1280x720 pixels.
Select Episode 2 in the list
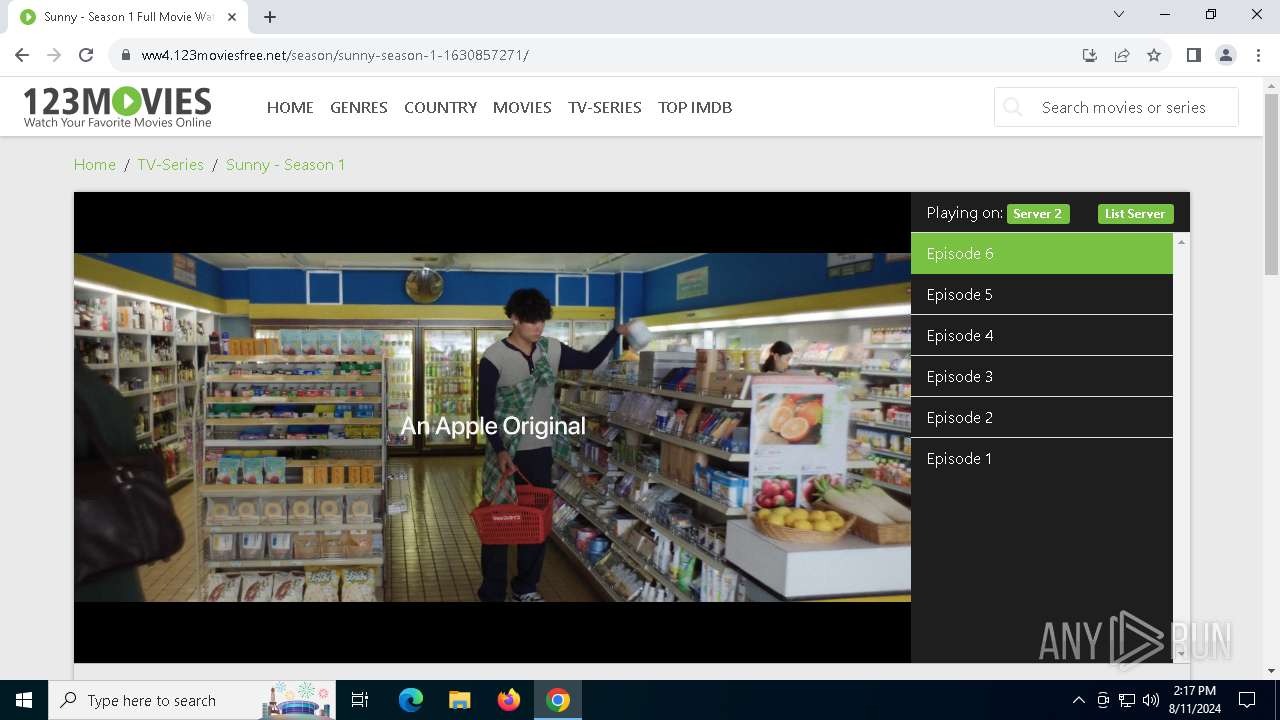(x=1041, y=417)
